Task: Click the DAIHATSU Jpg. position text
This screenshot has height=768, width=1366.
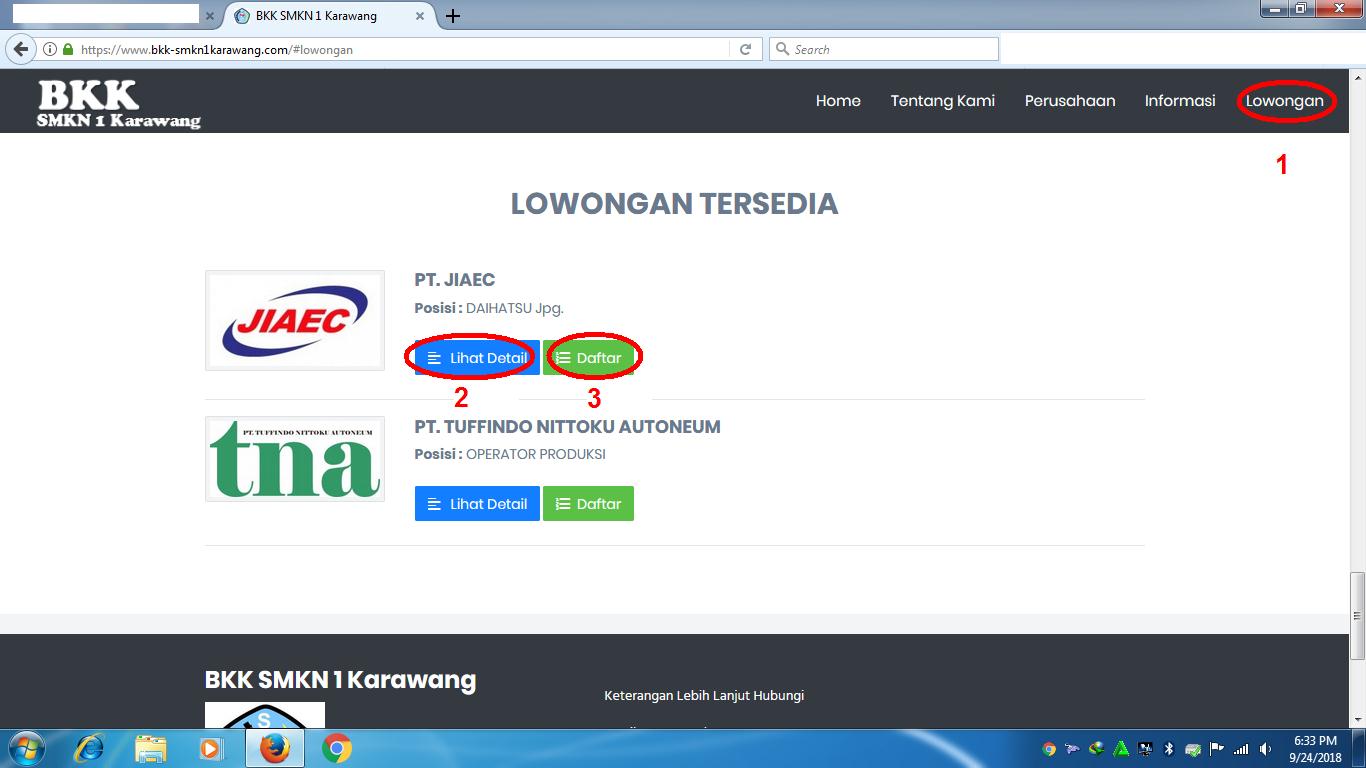Action: (x=515, y=308)
